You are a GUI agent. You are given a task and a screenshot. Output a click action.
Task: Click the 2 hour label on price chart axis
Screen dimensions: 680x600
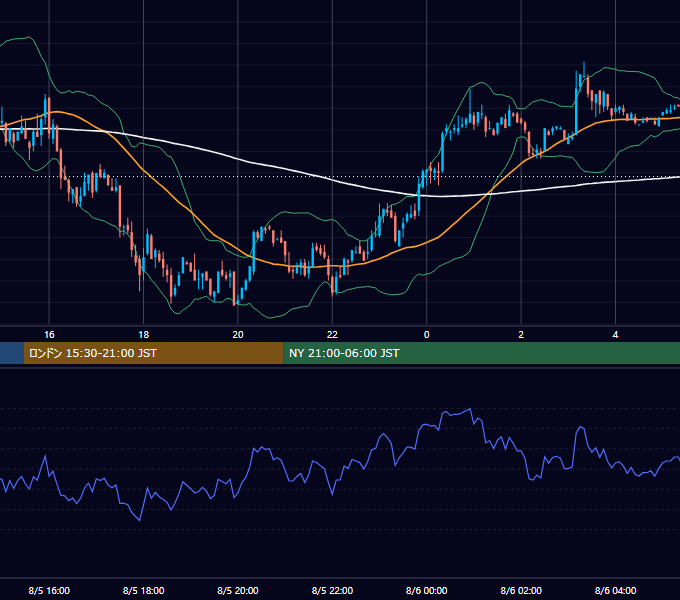[521, 335]
